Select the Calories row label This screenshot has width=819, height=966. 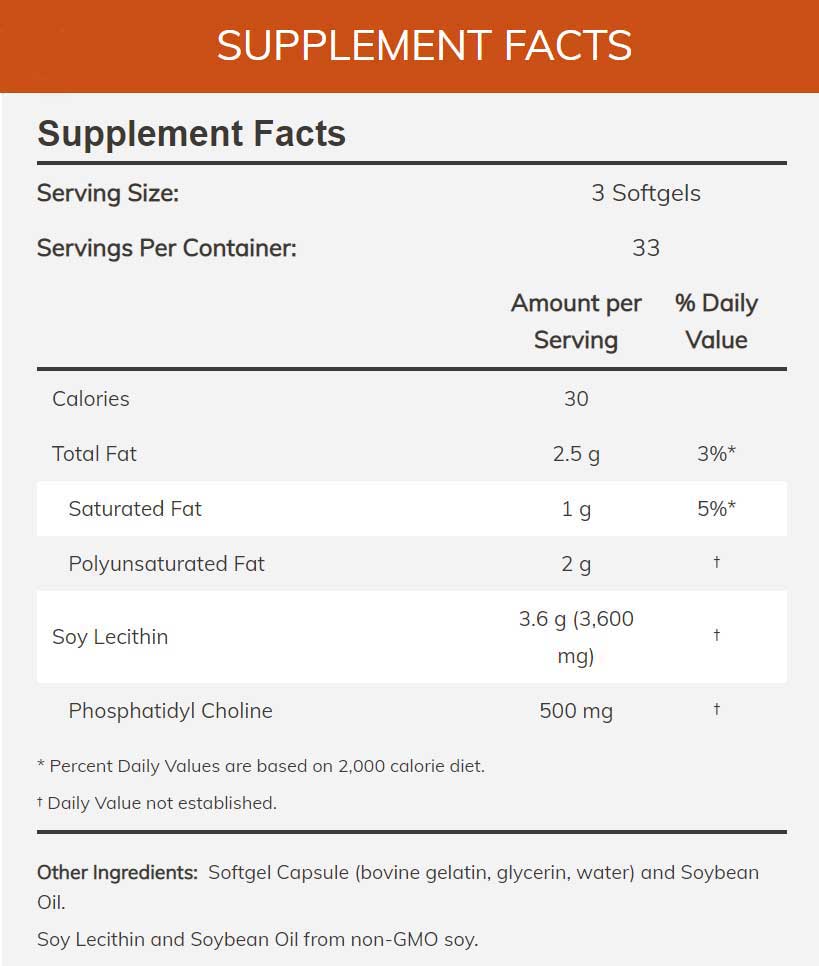[x=91, y=398]
